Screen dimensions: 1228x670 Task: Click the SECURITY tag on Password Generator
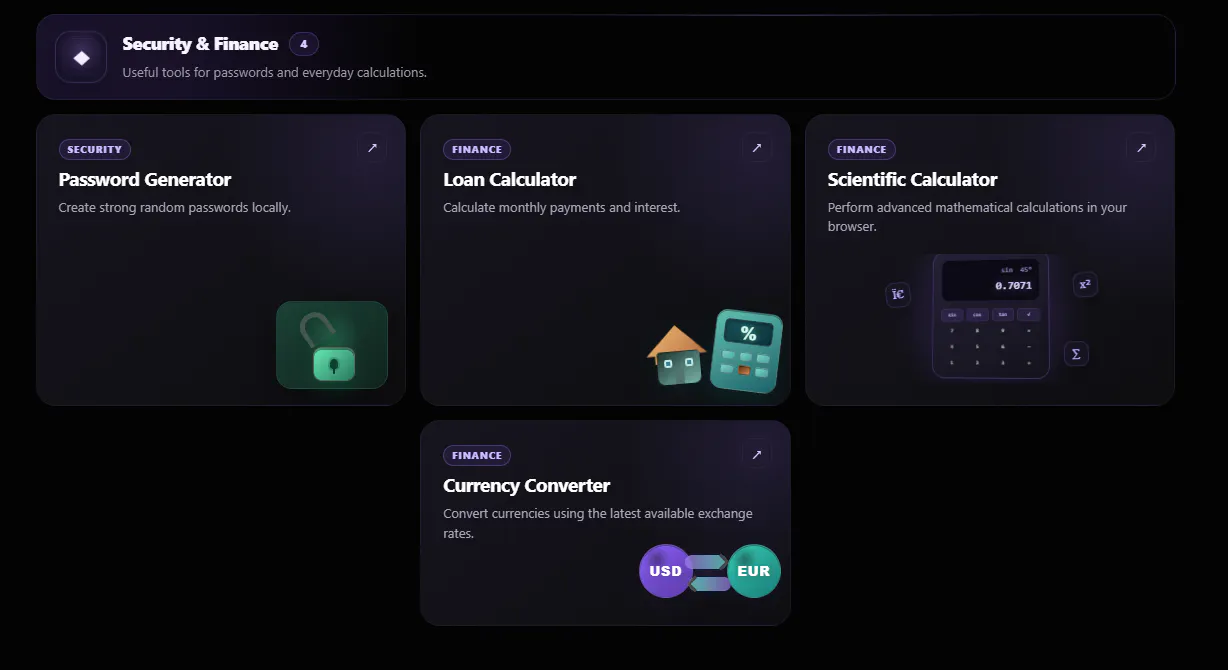click(x=95, y=149)
